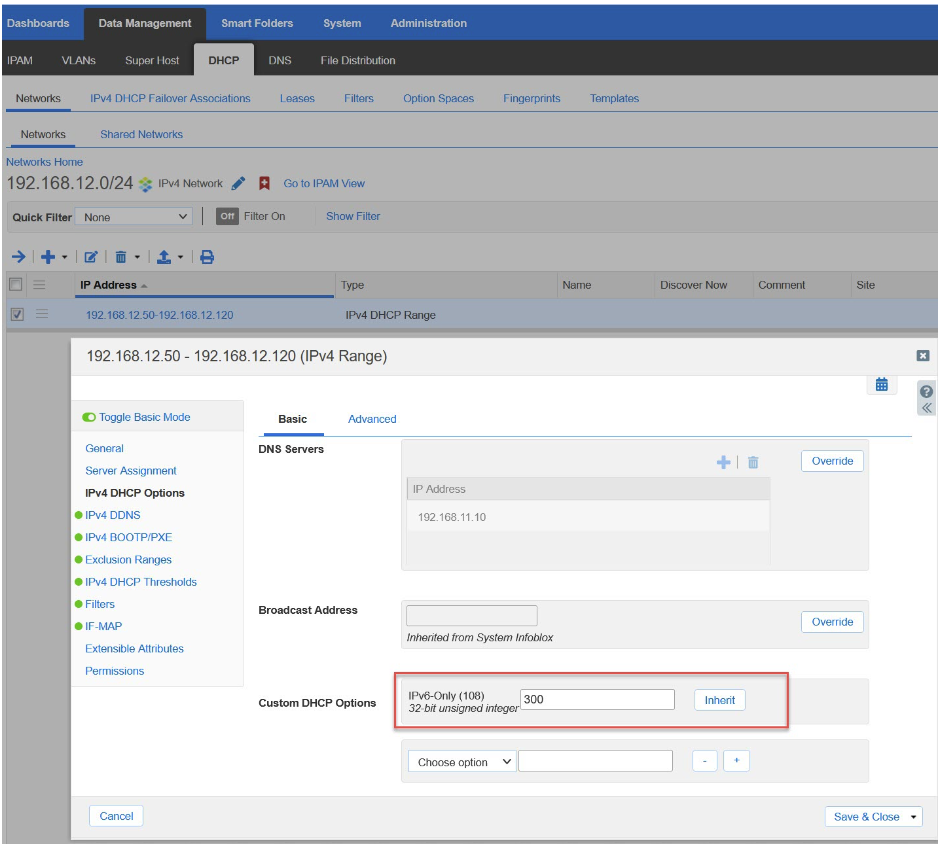Open the Choose option dropdown

pyautogui.click(x=462, y=762)
